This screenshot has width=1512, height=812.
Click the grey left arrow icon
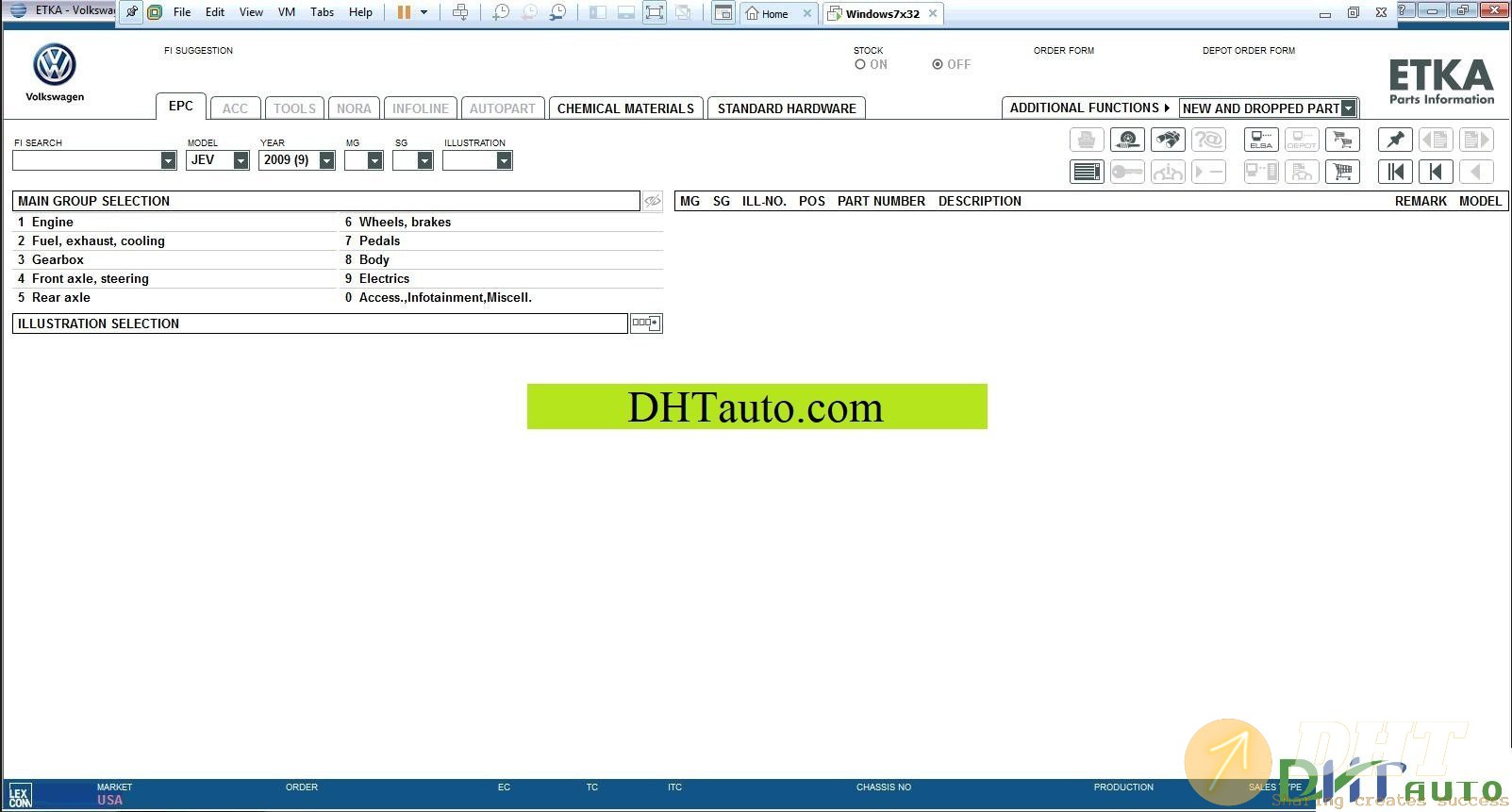coord(1476,172)
